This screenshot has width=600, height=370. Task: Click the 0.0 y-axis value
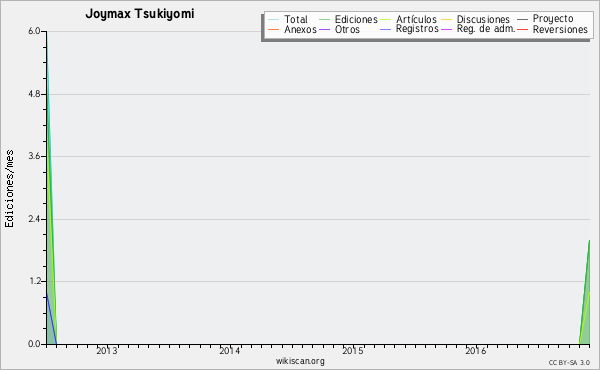[x=34, y=344]
